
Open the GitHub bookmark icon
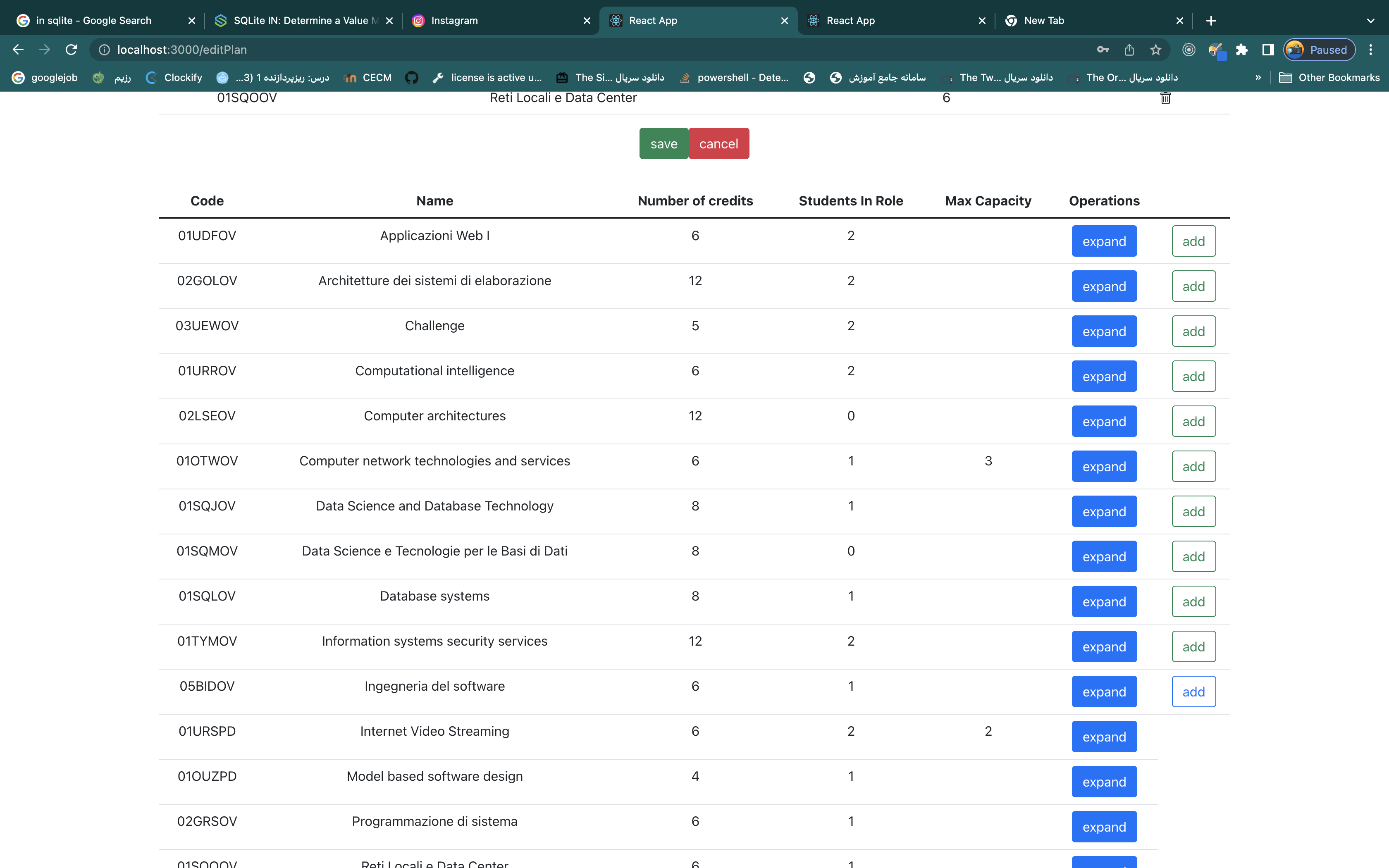(x=412, y=78)
